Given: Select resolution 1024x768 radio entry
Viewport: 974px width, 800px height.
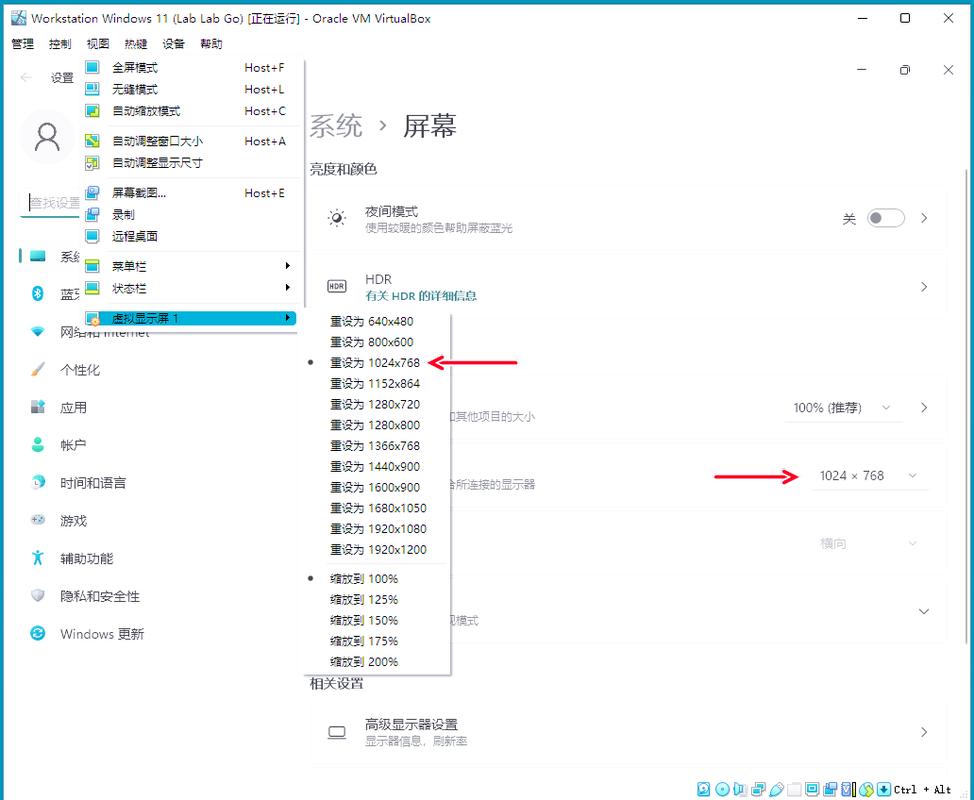Looking at the screenshot, I should [x=375, y=363].
